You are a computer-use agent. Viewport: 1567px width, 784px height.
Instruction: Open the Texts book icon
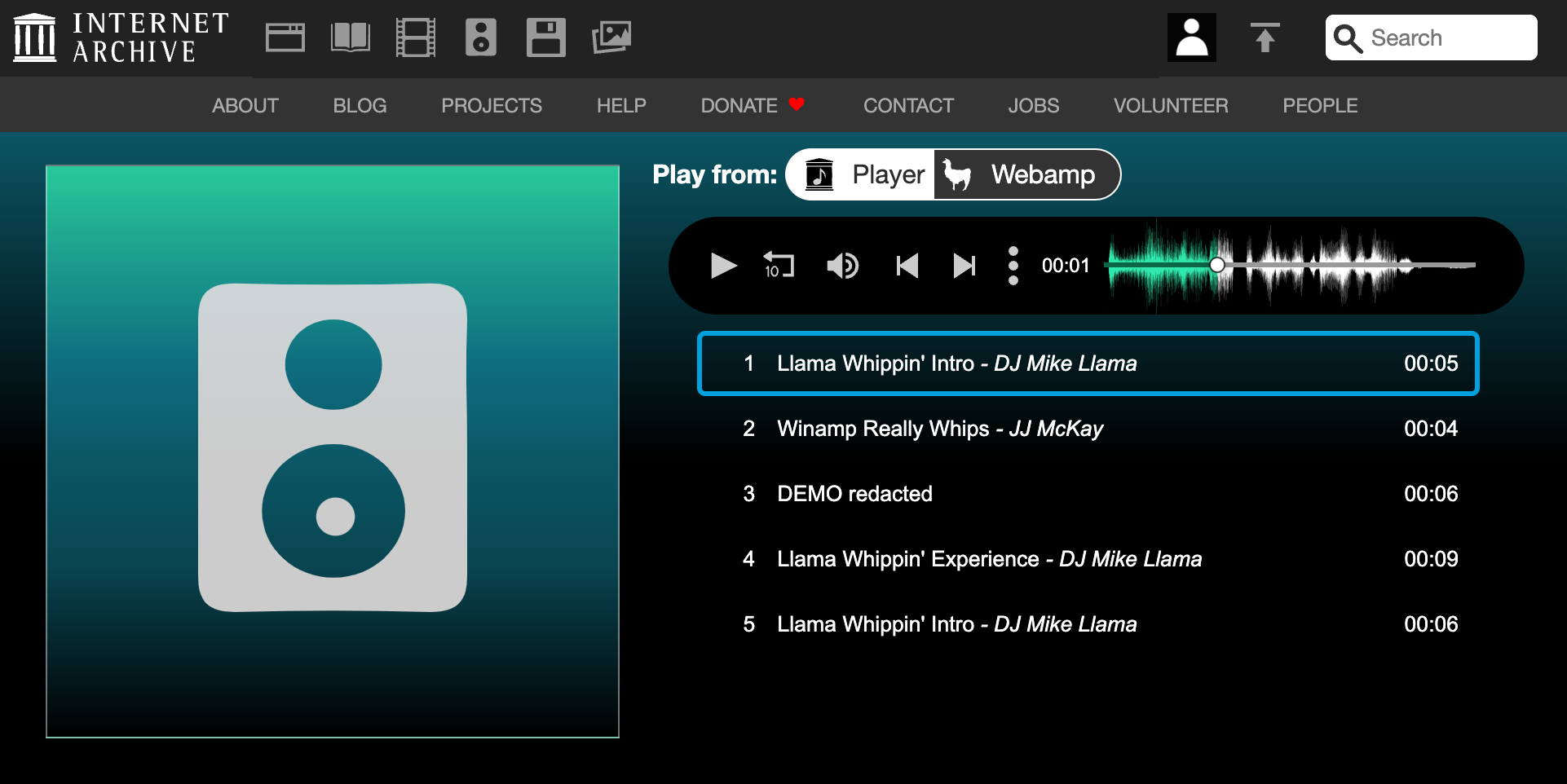tap(351, 37)
